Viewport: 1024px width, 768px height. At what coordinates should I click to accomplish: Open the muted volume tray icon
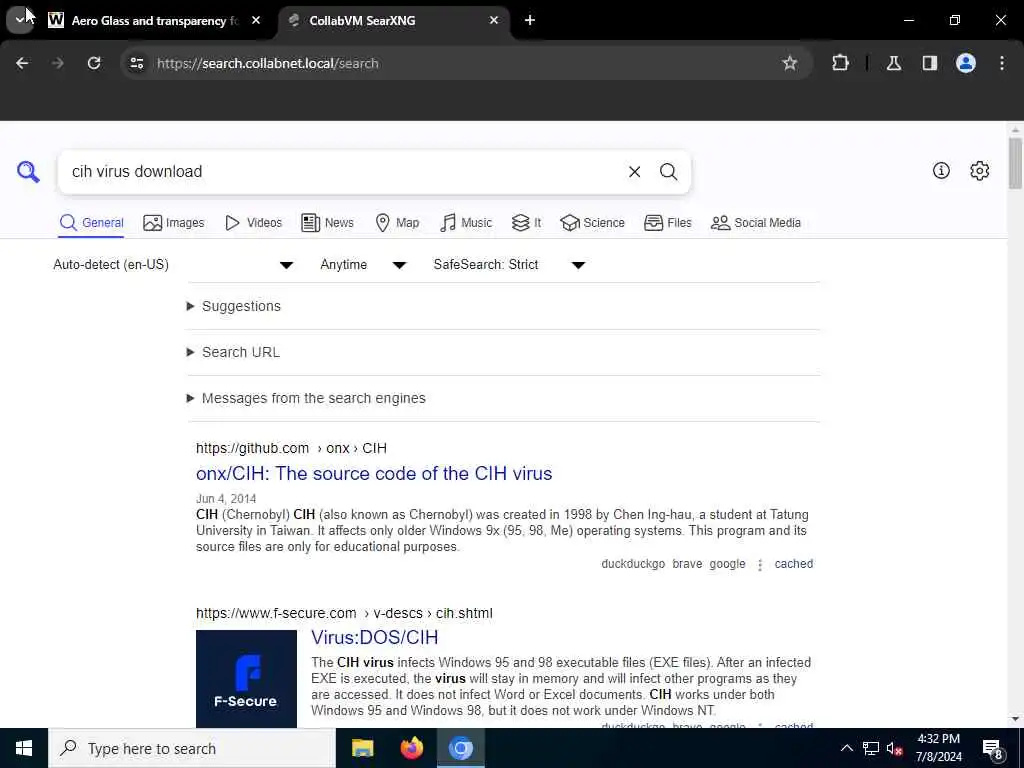pyautogui.click(x=894, y=748)
